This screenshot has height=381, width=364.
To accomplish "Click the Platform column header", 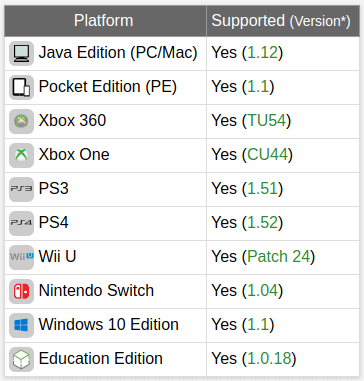I will [105, 21].
